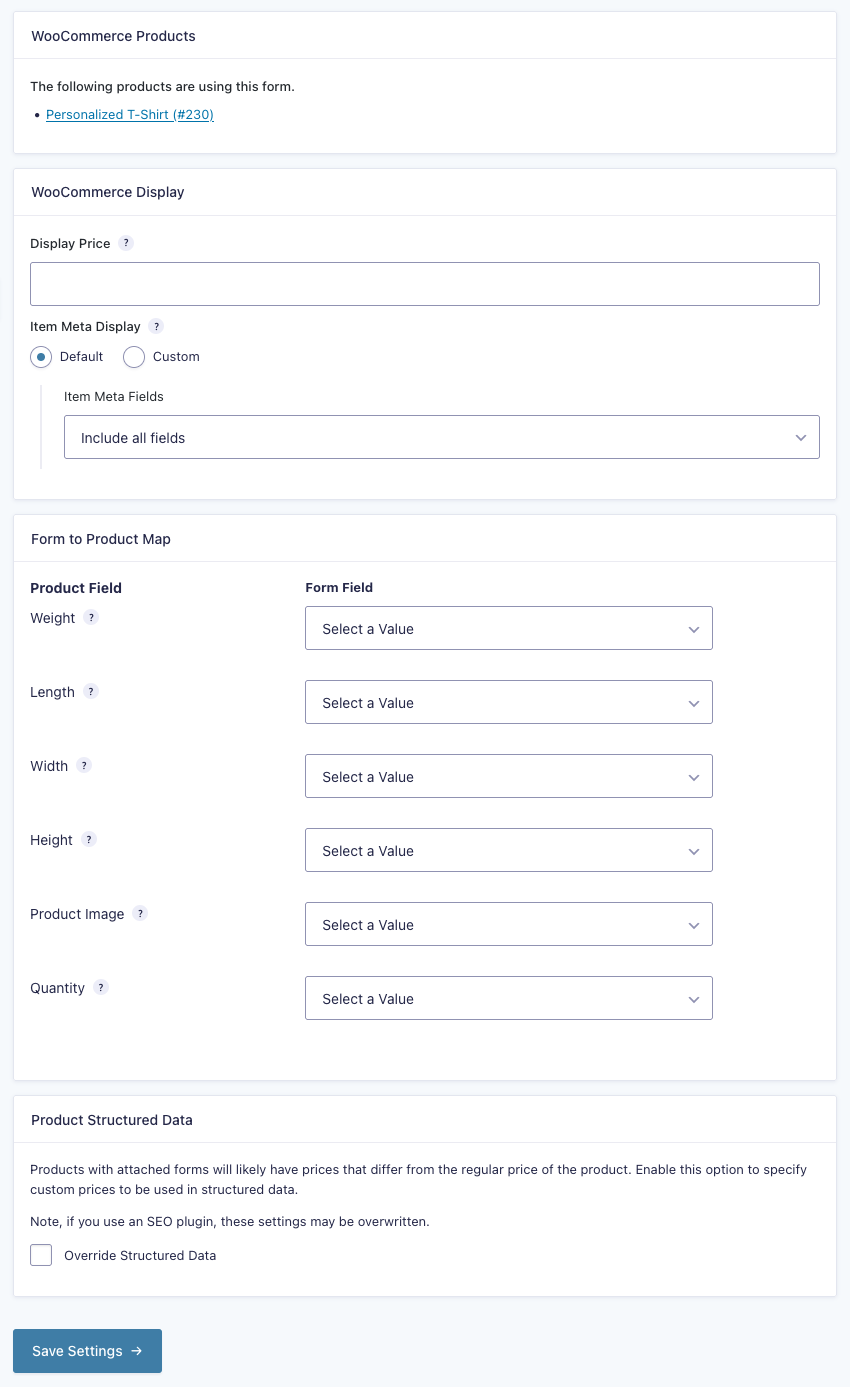The image size is (850, 1387).
Task: Click the Height field help icon
Action: 89,840
